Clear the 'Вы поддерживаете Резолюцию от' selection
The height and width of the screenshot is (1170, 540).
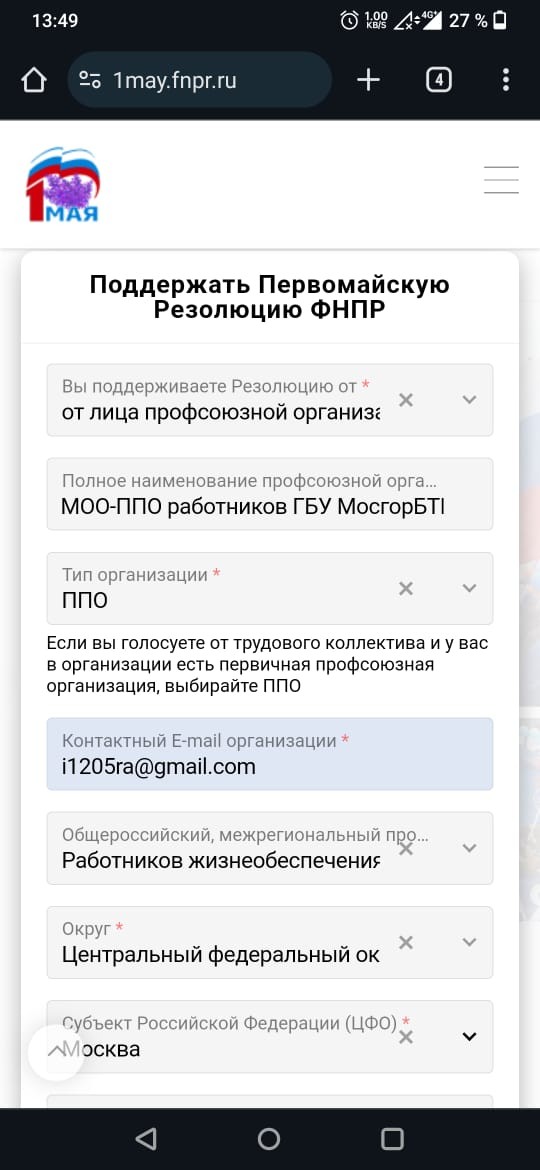point(406,400)
